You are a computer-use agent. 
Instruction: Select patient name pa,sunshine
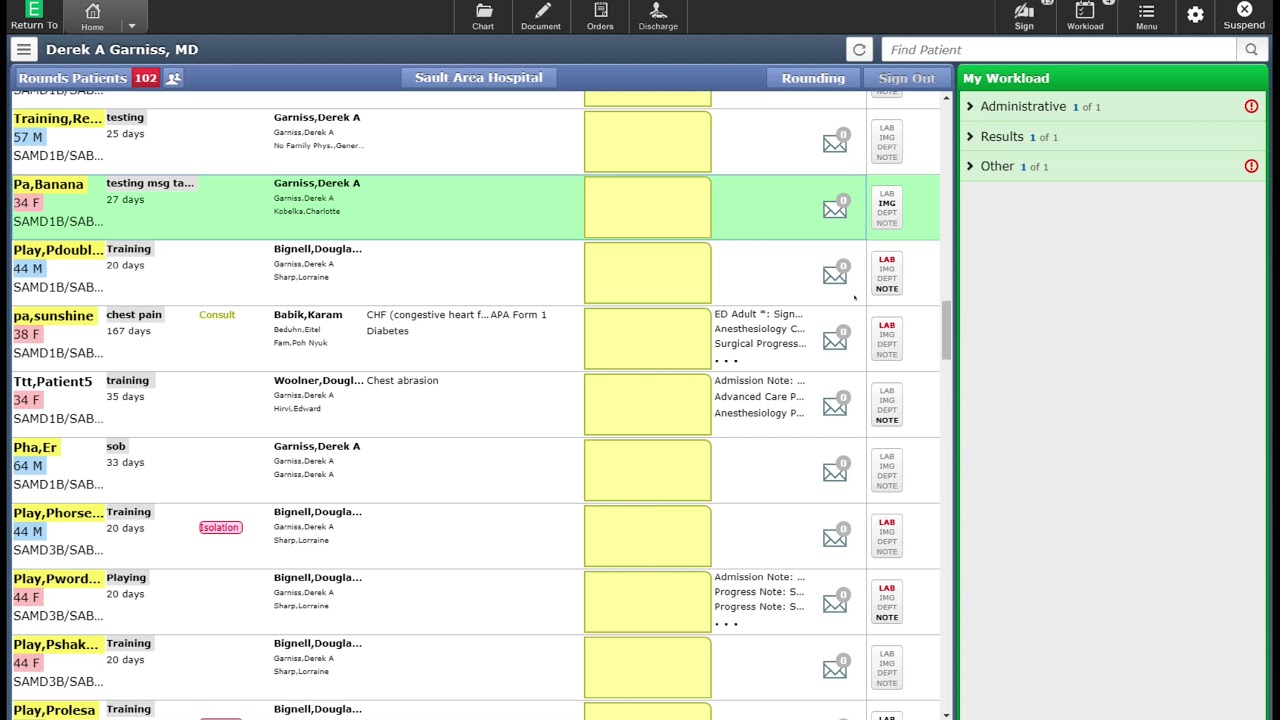coord(53,316)
